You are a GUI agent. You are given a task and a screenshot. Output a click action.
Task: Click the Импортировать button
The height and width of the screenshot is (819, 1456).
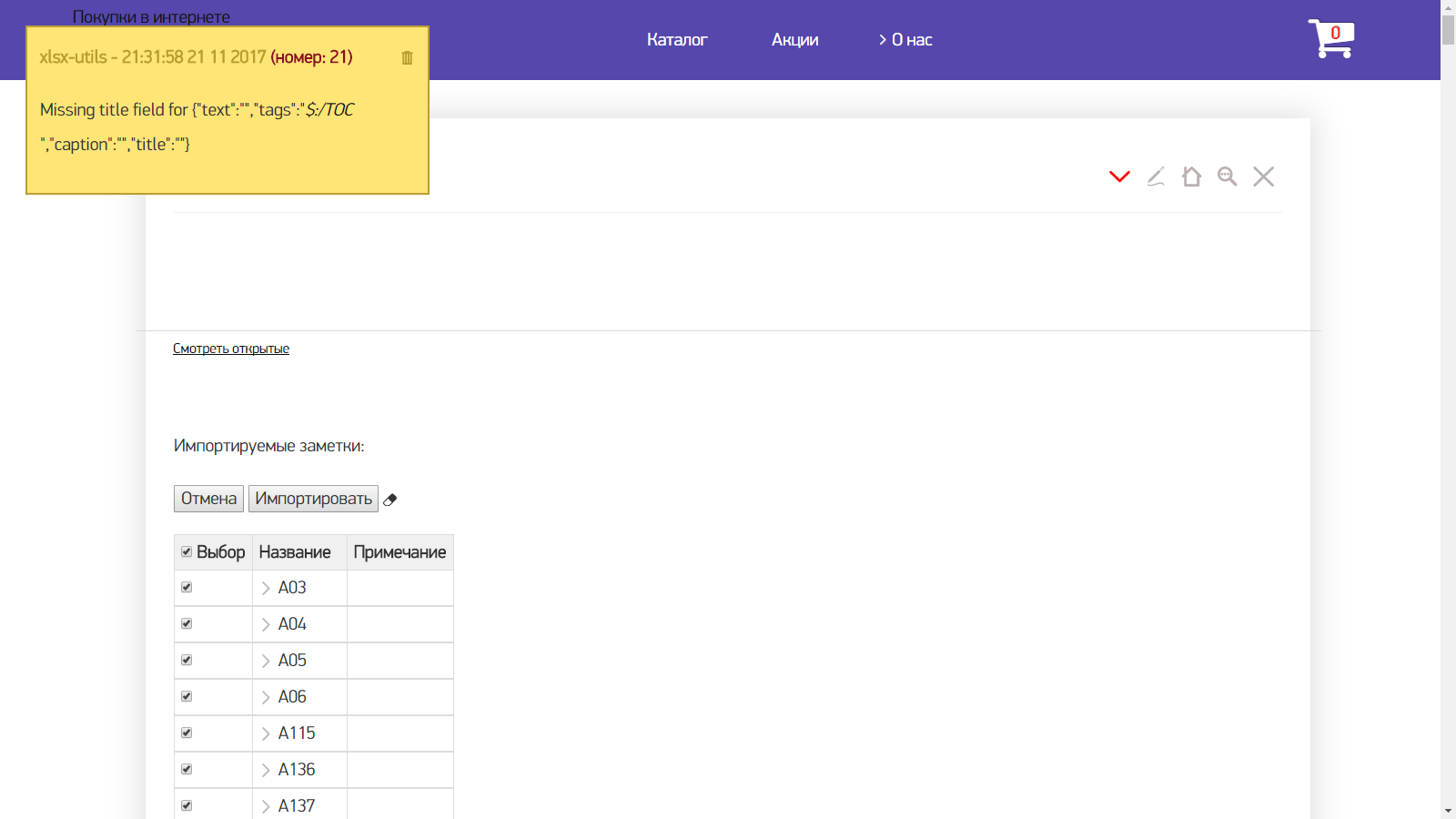click(313, 499)
